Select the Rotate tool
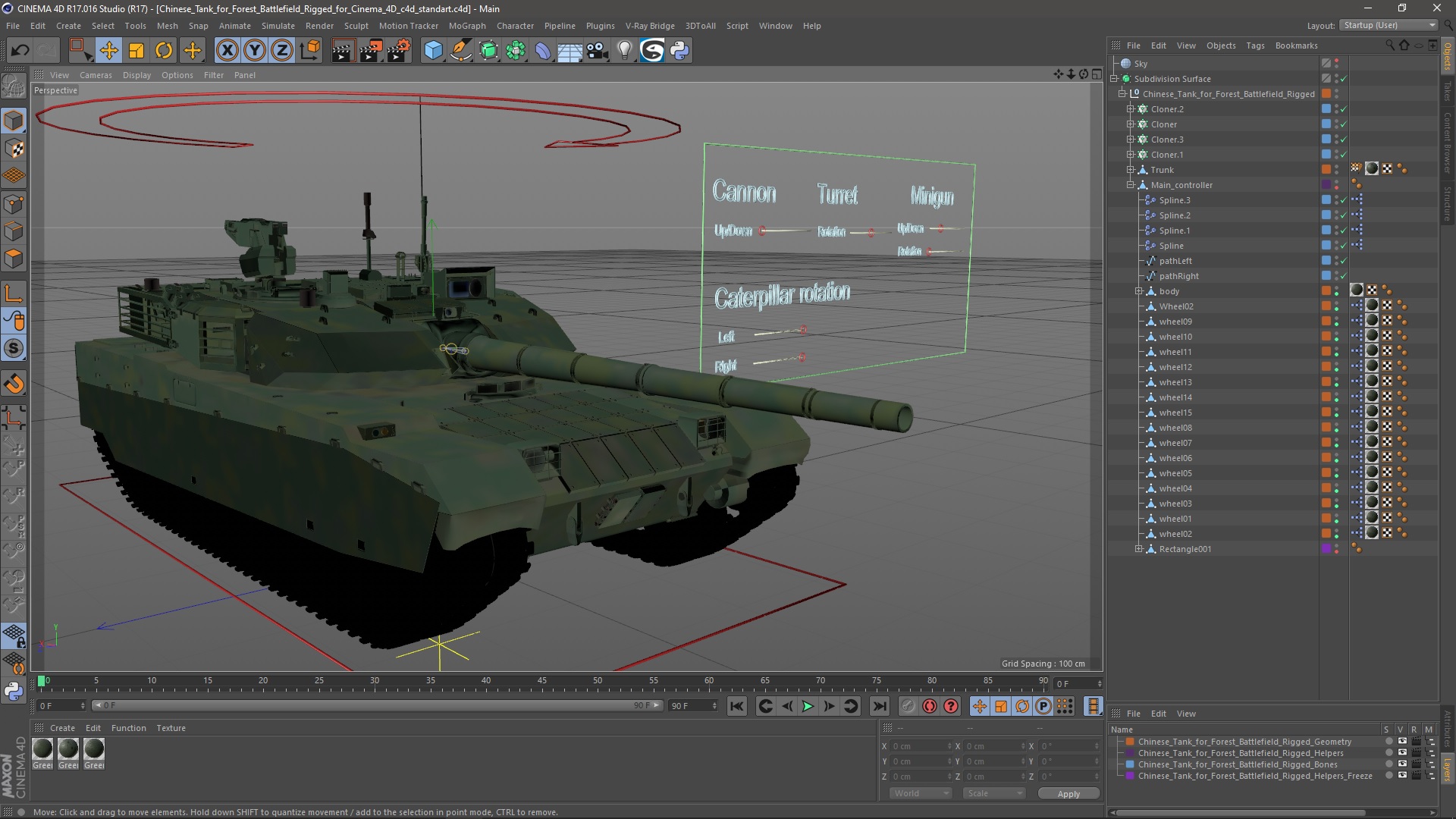The height and width of the screenshot is (819, 1456). tap(164, 51)
